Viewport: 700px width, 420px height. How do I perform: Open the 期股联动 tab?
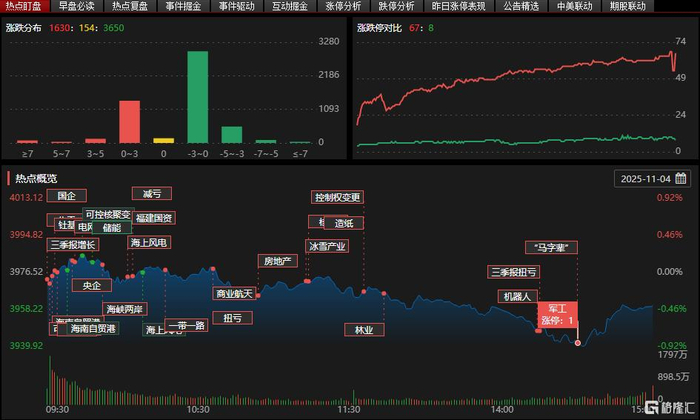628,6
